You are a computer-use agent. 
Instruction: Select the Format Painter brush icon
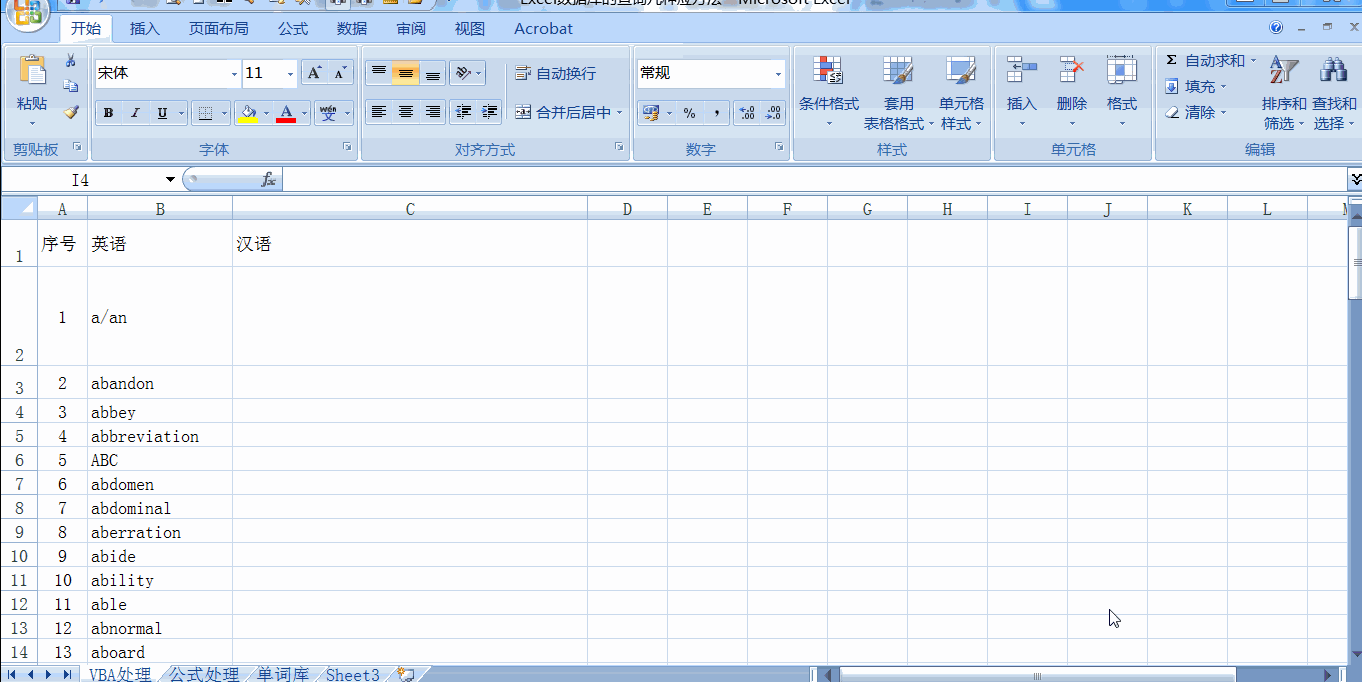pos(71,112)
